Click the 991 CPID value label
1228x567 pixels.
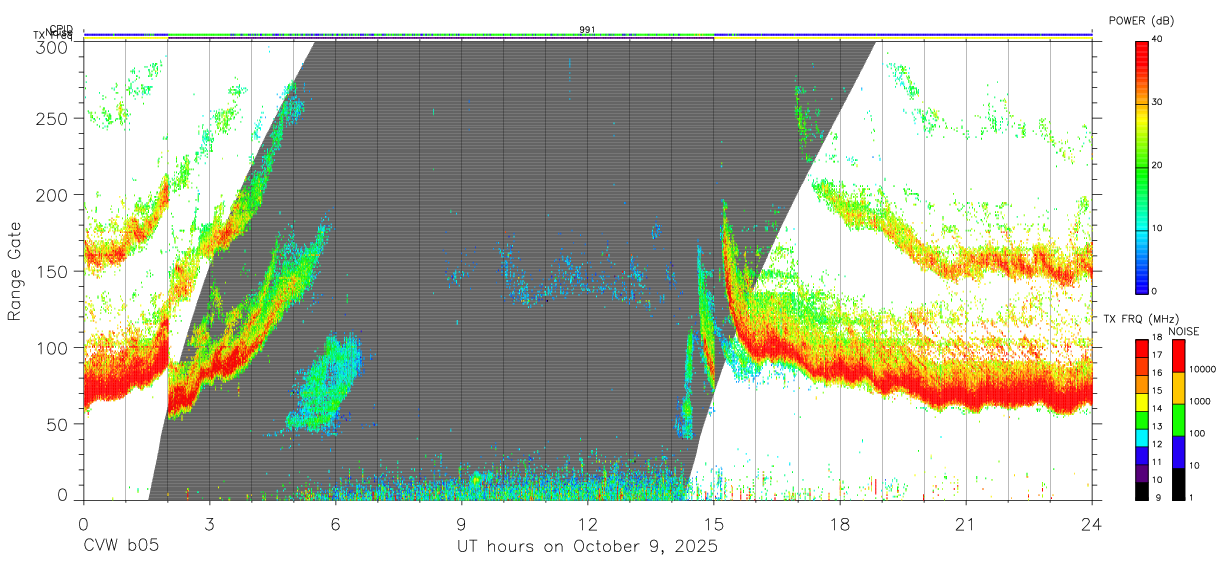[587, 30]
